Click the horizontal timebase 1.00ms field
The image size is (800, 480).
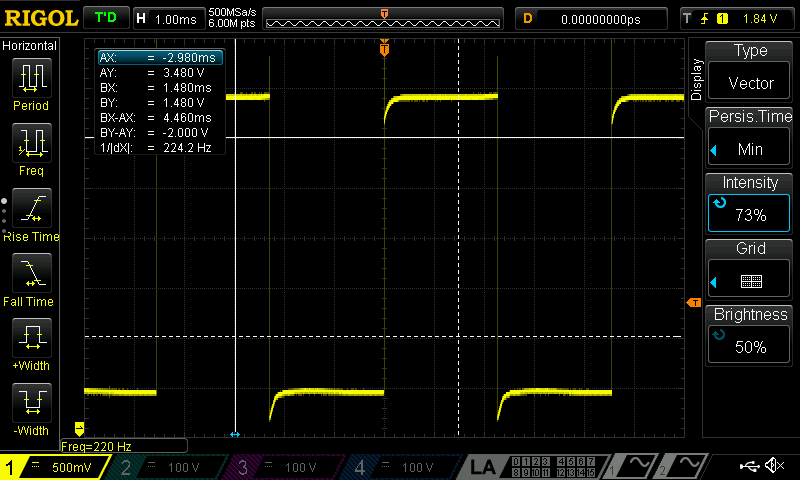[168, 19]
